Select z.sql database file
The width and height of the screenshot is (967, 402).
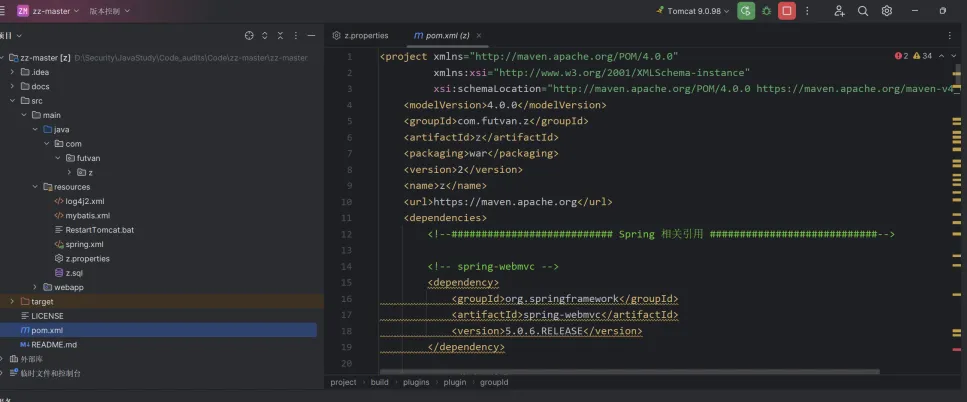click(x=68, y=273)
